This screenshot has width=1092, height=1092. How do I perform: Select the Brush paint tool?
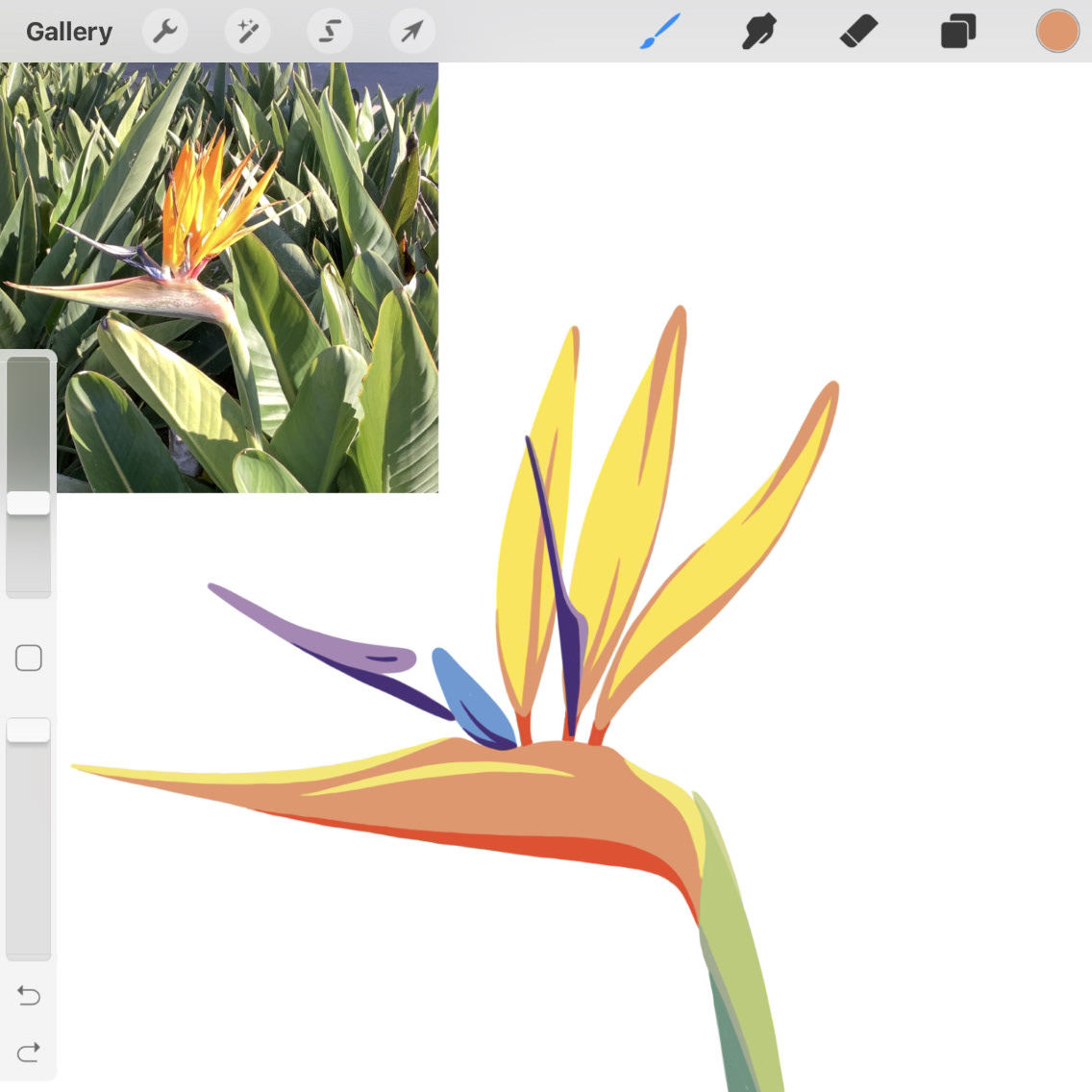coord(659,32)
